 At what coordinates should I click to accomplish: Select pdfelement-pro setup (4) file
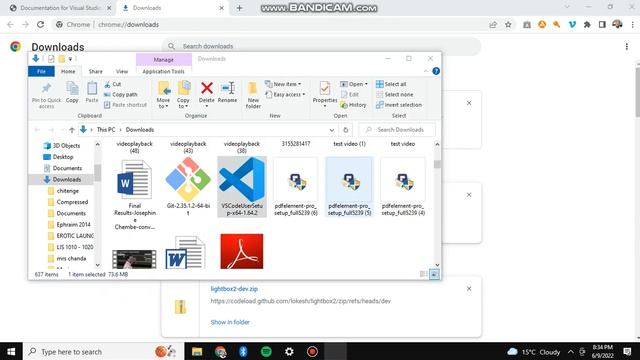pyautogui.click(x=403, y=187)
